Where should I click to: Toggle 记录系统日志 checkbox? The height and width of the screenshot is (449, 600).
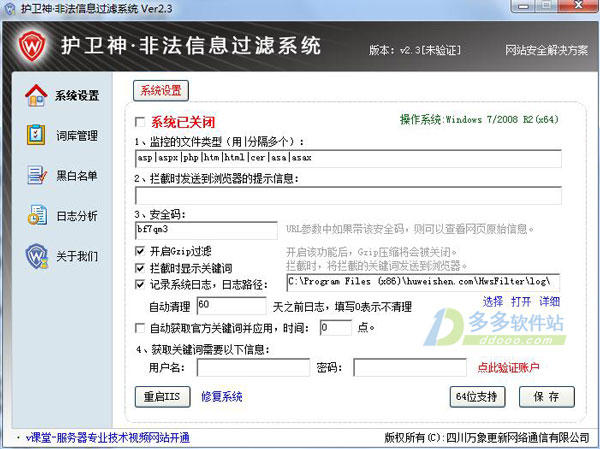(140, 285)
